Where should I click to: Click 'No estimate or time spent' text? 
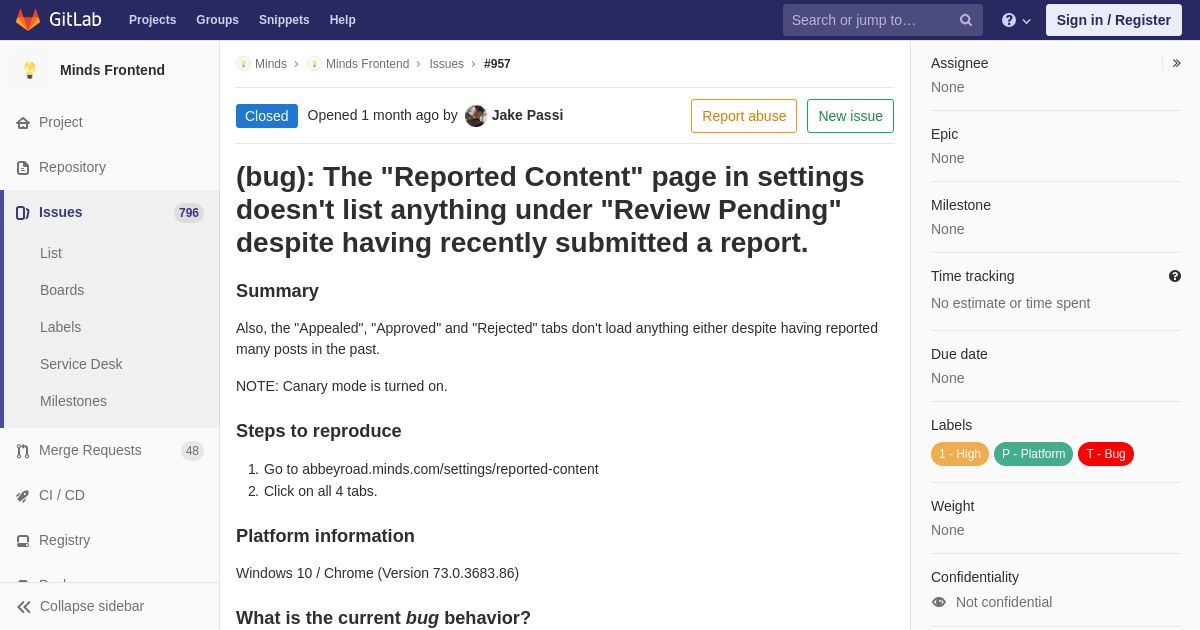(1010, 303)
